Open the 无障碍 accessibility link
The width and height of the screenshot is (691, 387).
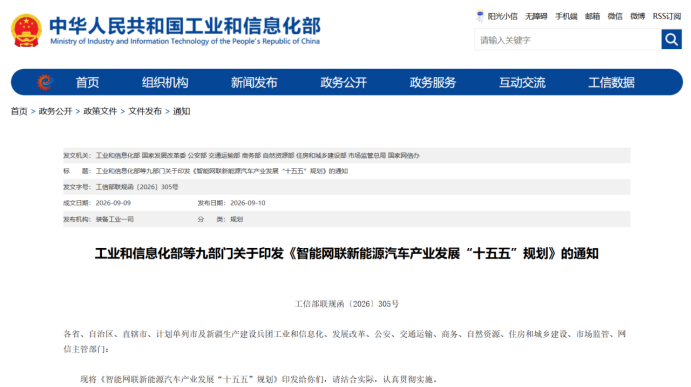click(536, 16)
